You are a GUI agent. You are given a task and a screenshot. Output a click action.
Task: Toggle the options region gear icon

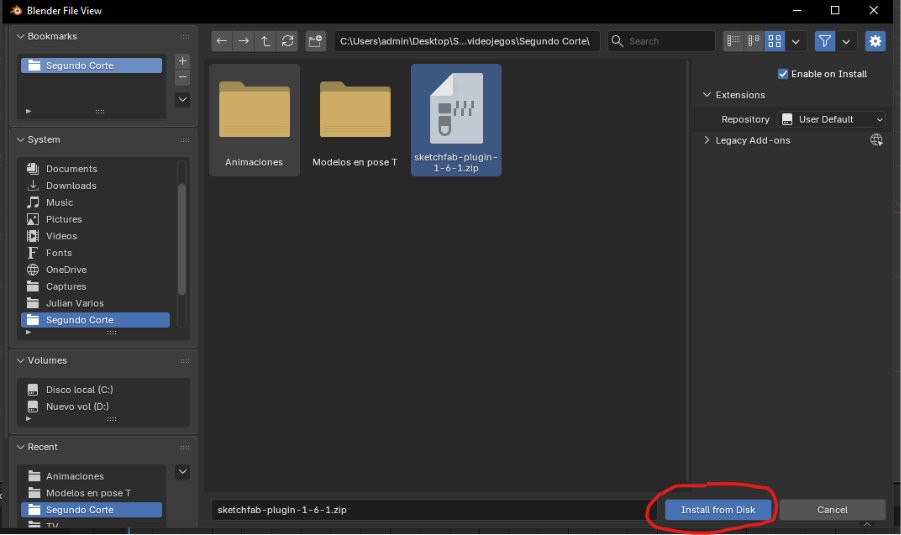[875, 41]
